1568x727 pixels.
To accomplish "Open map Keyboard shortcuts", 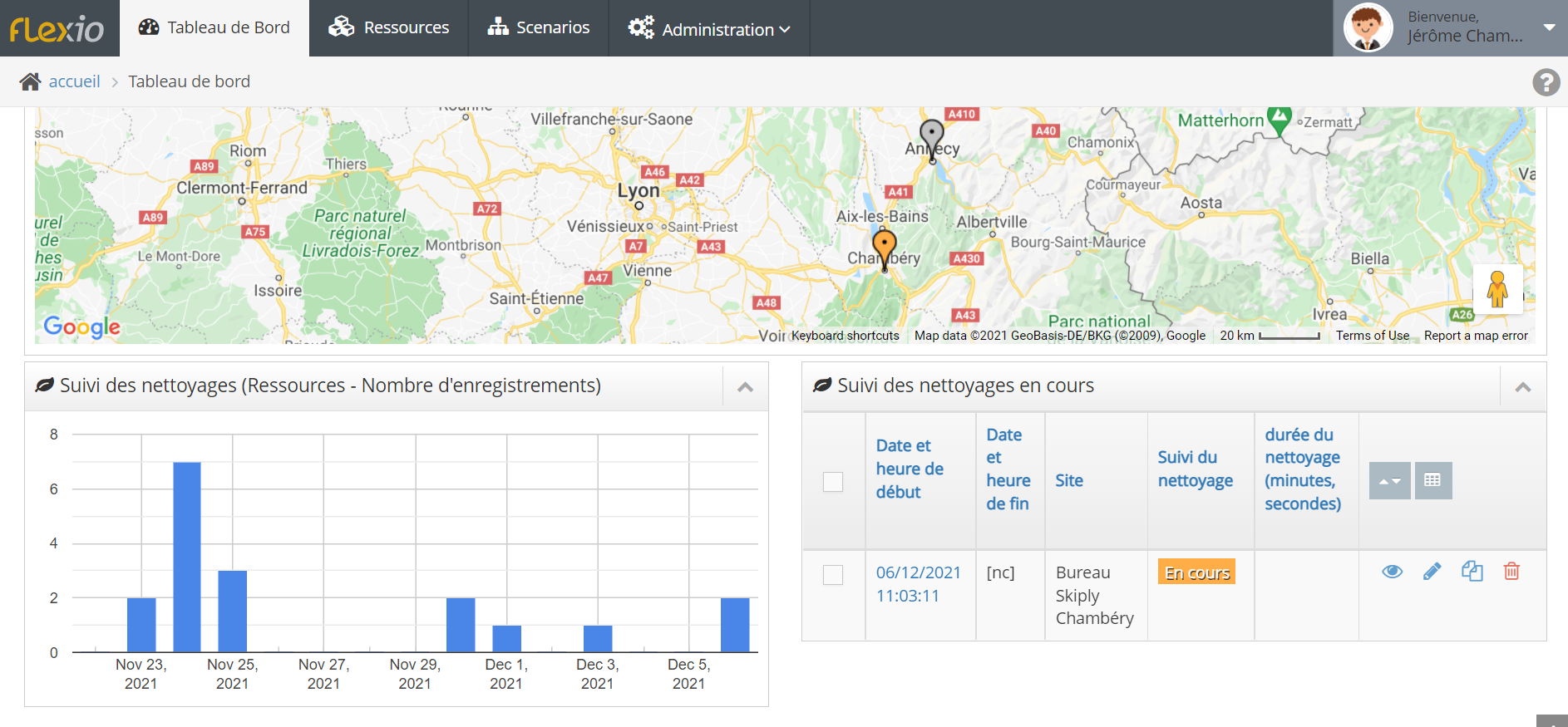I will tap(845, 336).
